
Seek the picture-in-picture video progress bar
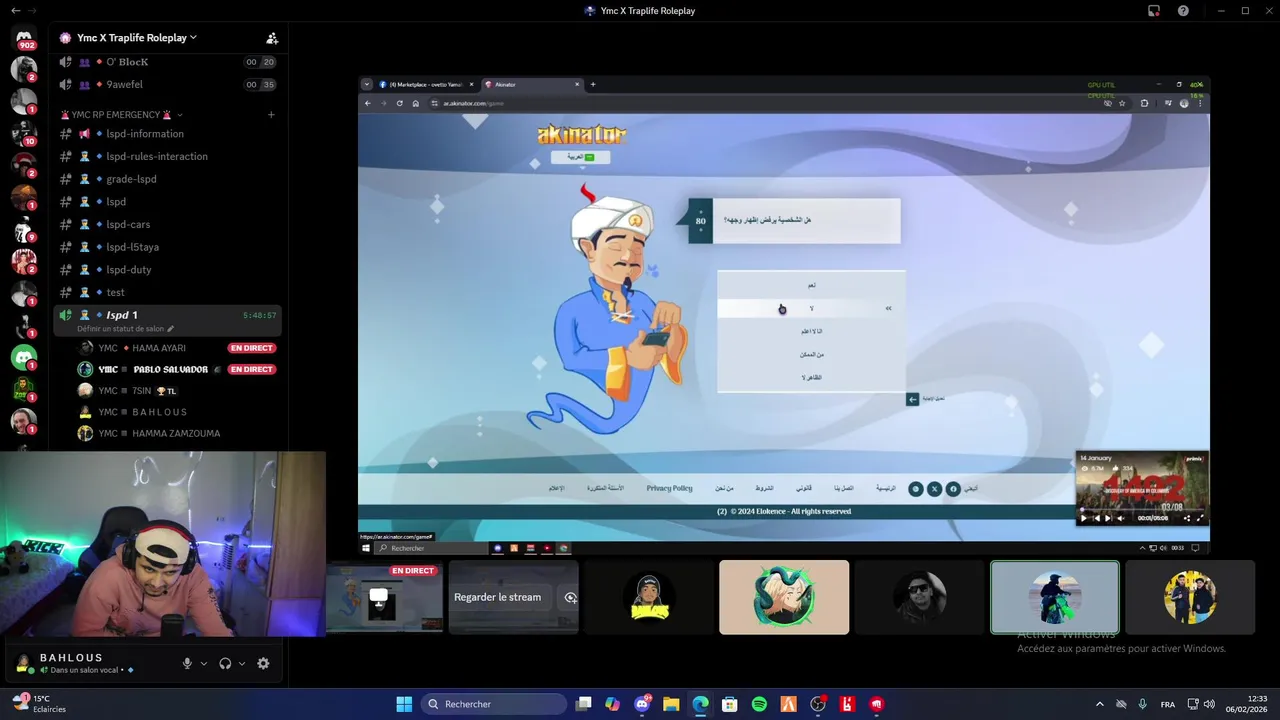coord(1142,509)
